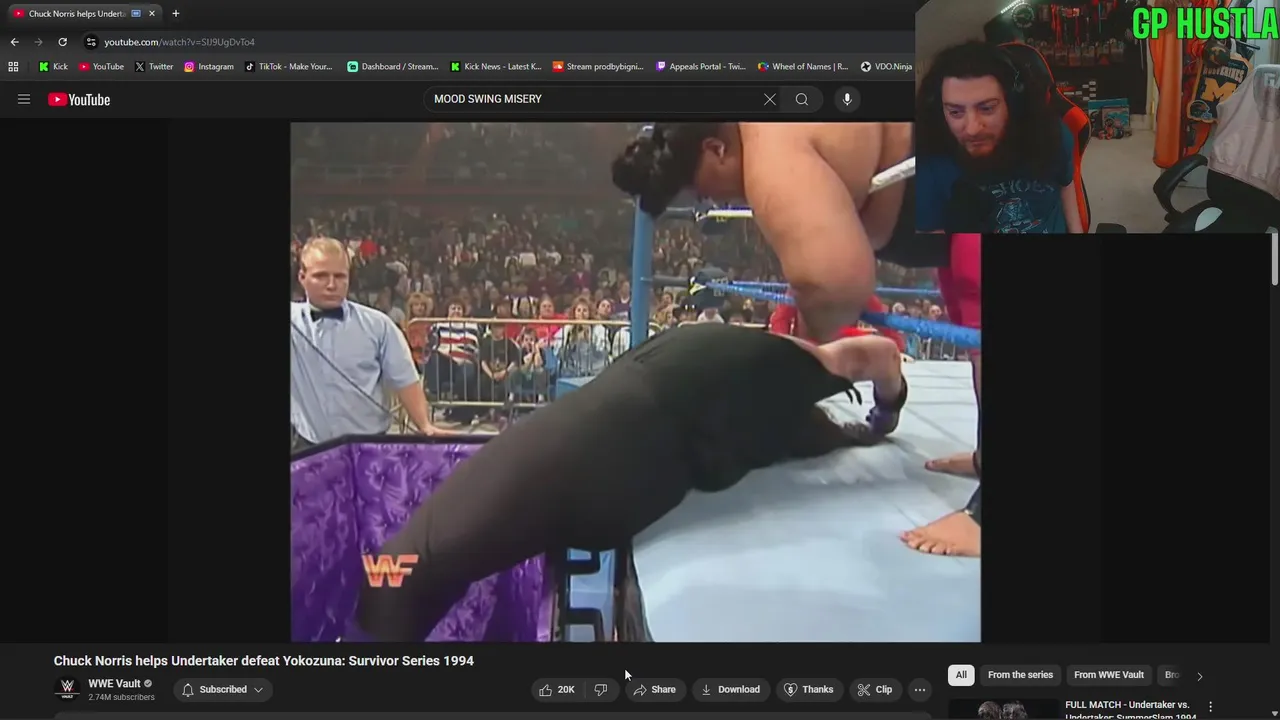Open the YouTube guide hamburger menu
Screen dimensions: 1280x720
24,99
